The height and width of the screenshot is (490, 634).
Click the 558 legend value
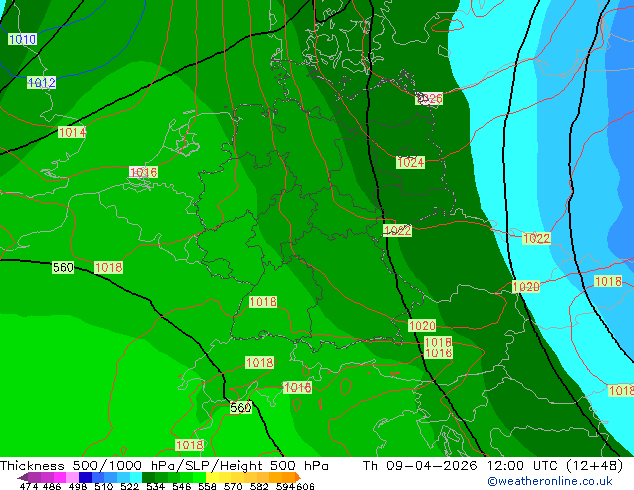[x=207, y=486]
